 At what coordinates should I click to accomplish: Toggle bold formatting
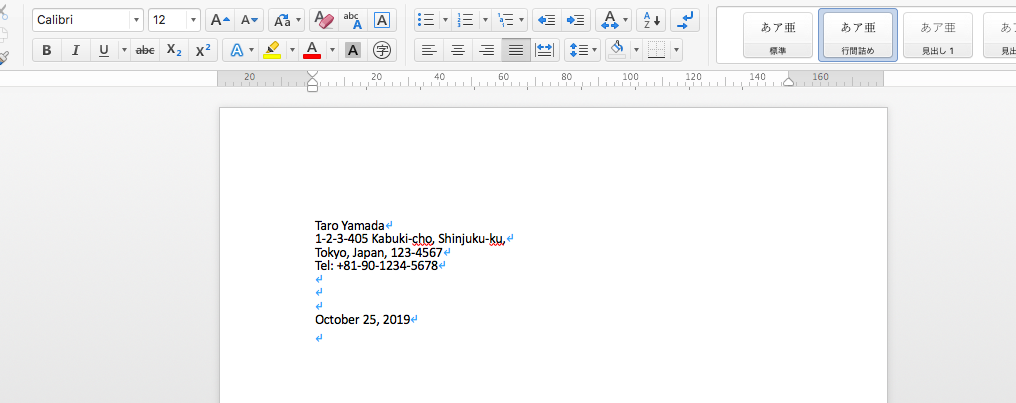(47, 50)
